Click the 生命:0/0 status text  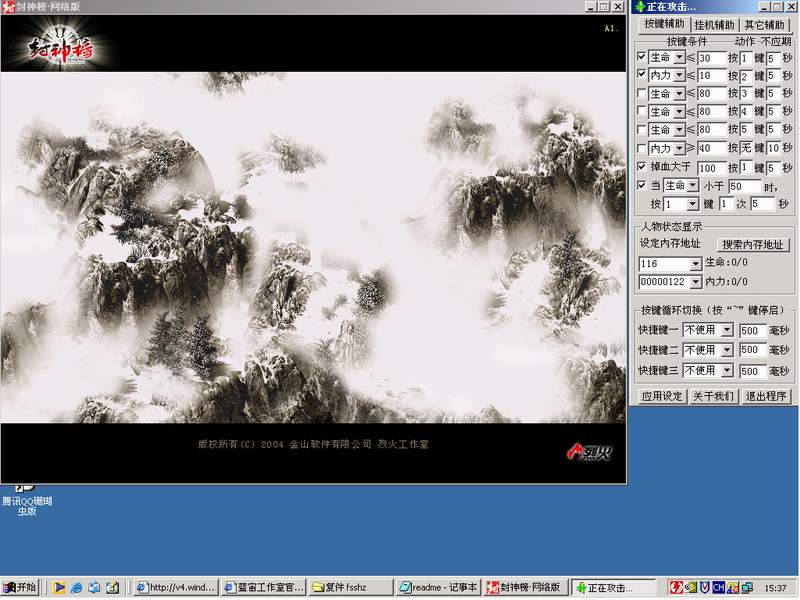tap(726, 263)
